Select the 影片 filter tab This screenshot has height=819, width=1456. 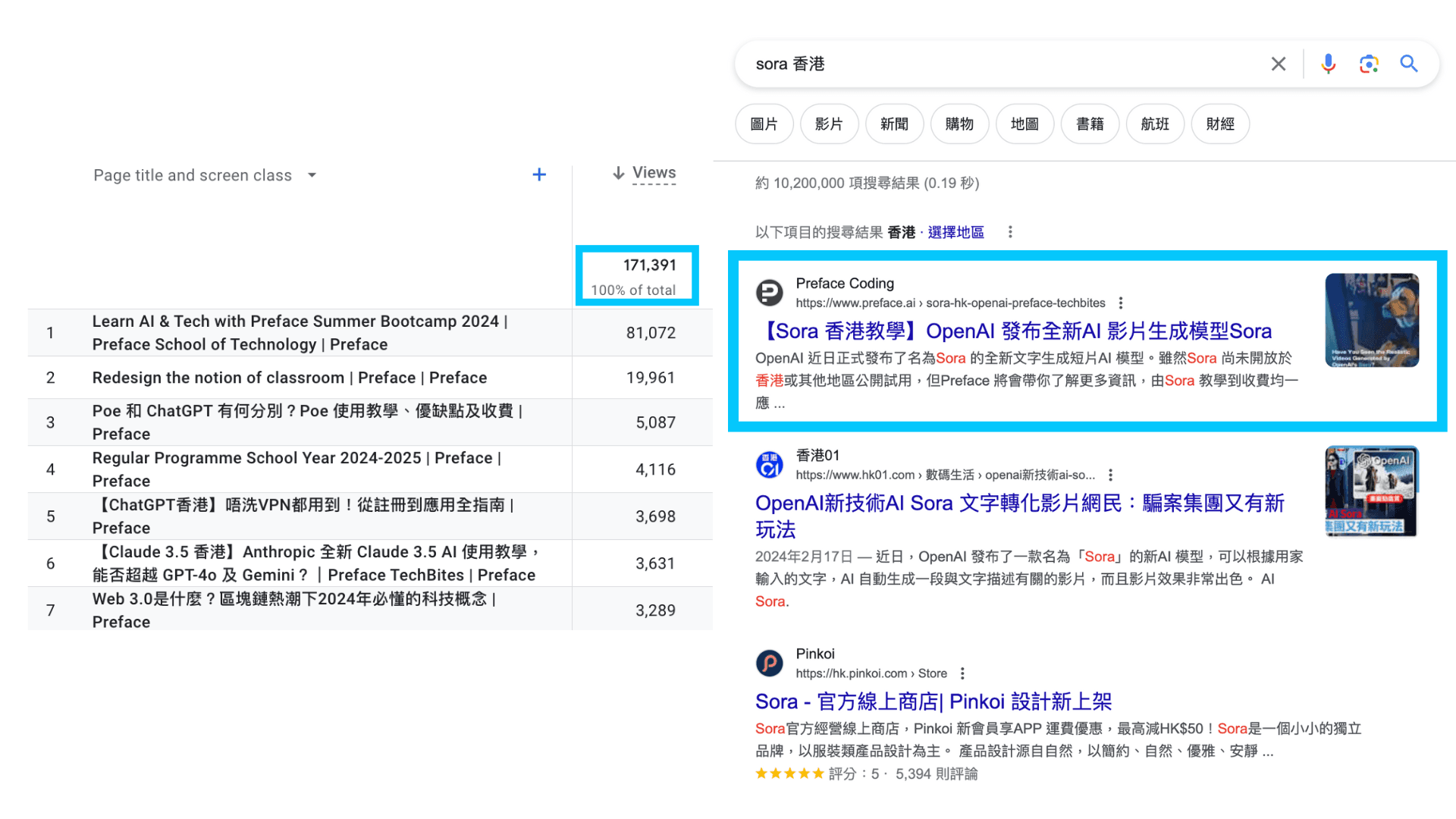[830, 124]
